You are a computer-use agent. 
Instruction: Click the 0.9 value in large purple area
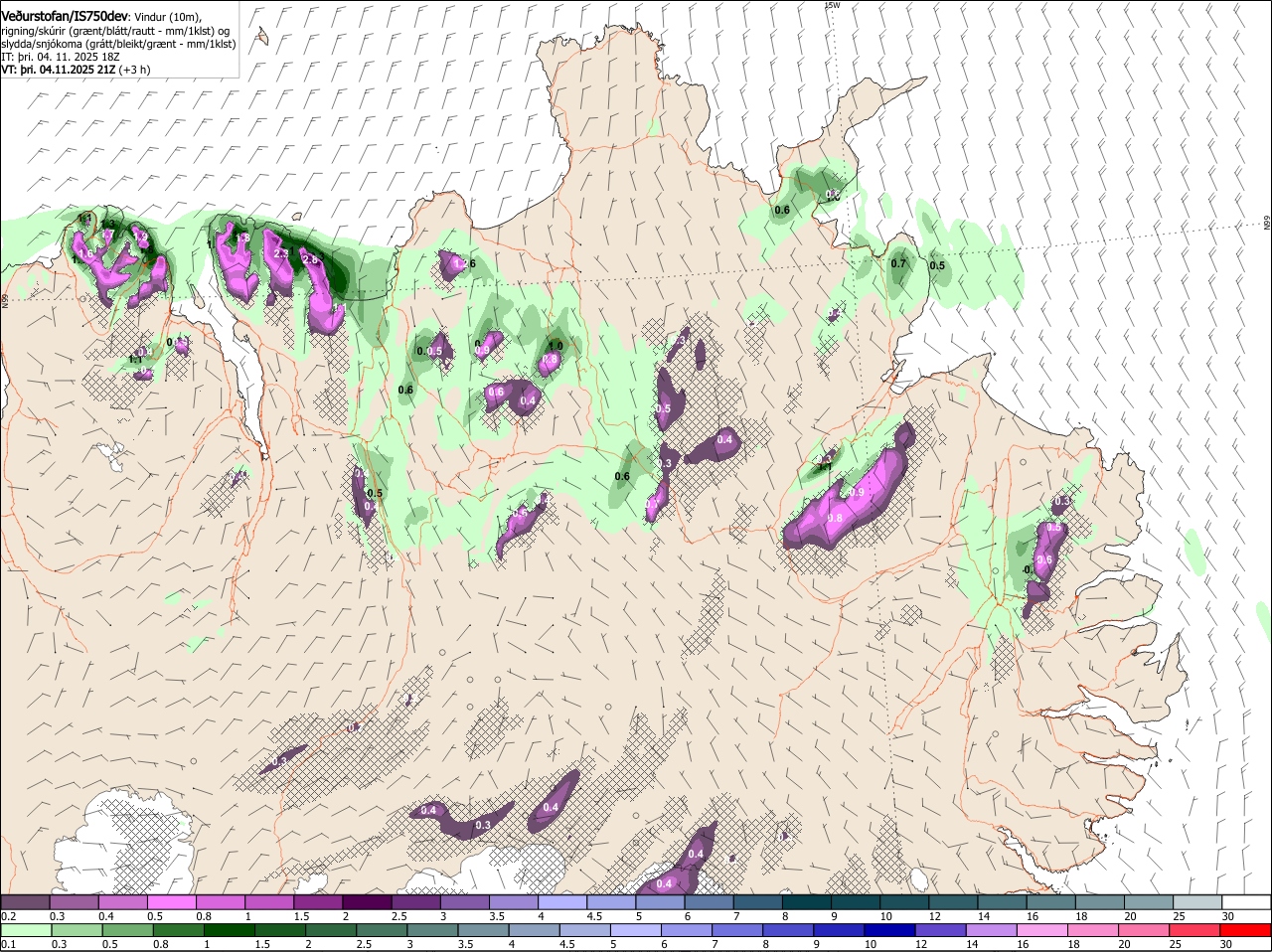click(x=858, y=493)
